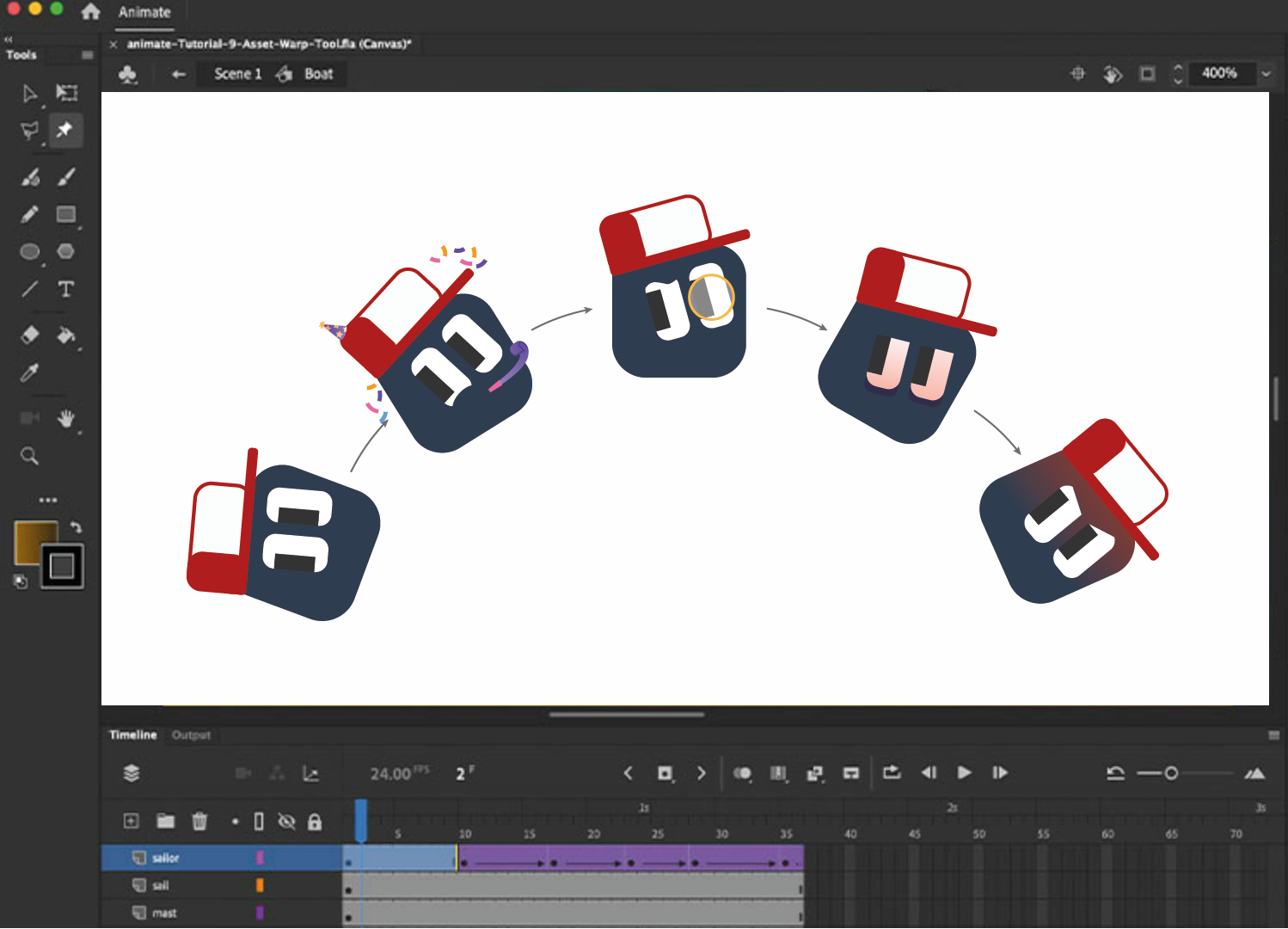Switch to the Output tab

(191, 735)
